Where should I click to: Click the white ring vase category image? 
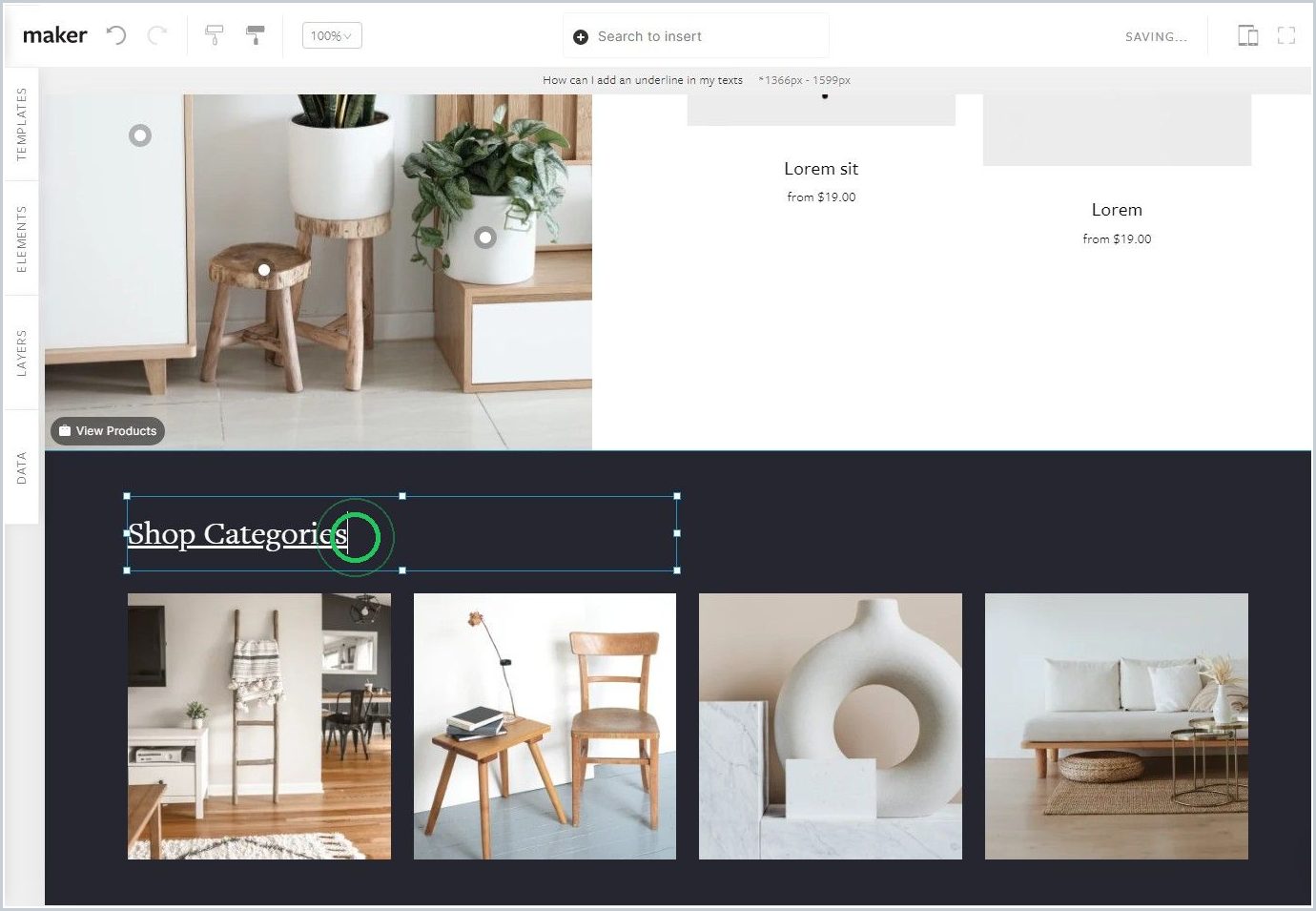tap(831, 726)
